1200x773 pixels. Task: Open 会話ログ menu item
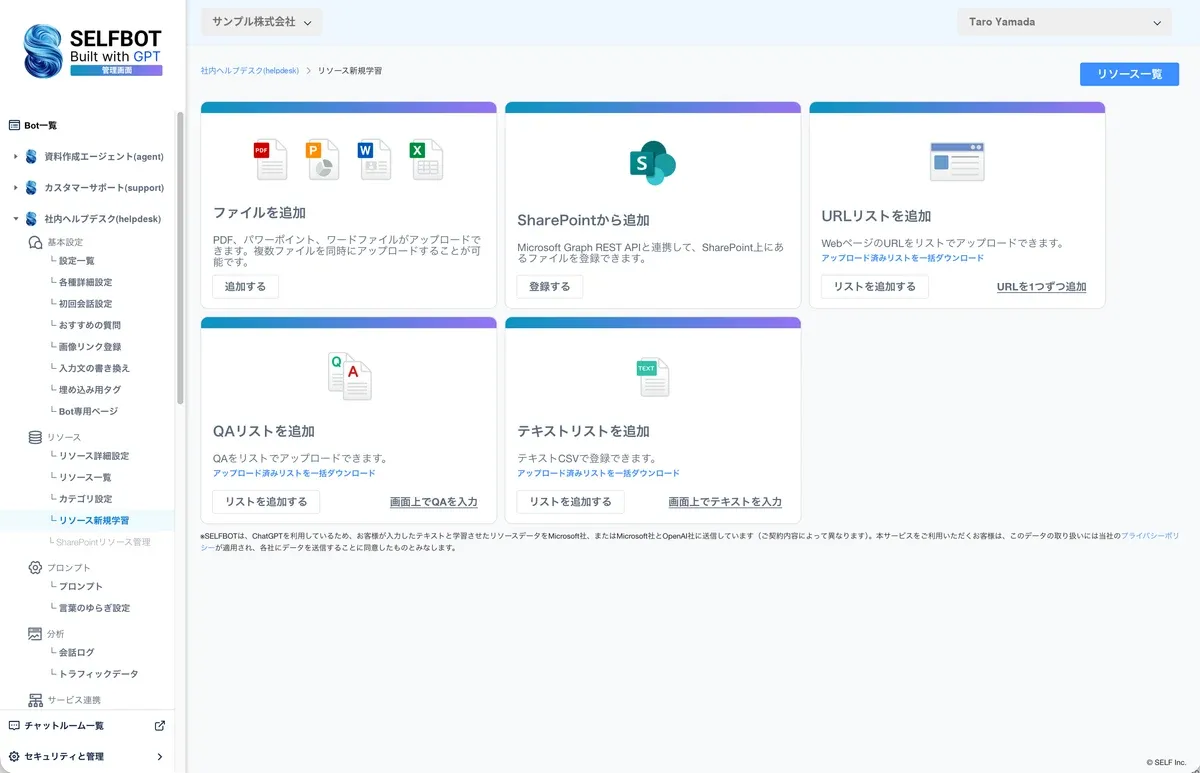point(77,652)
